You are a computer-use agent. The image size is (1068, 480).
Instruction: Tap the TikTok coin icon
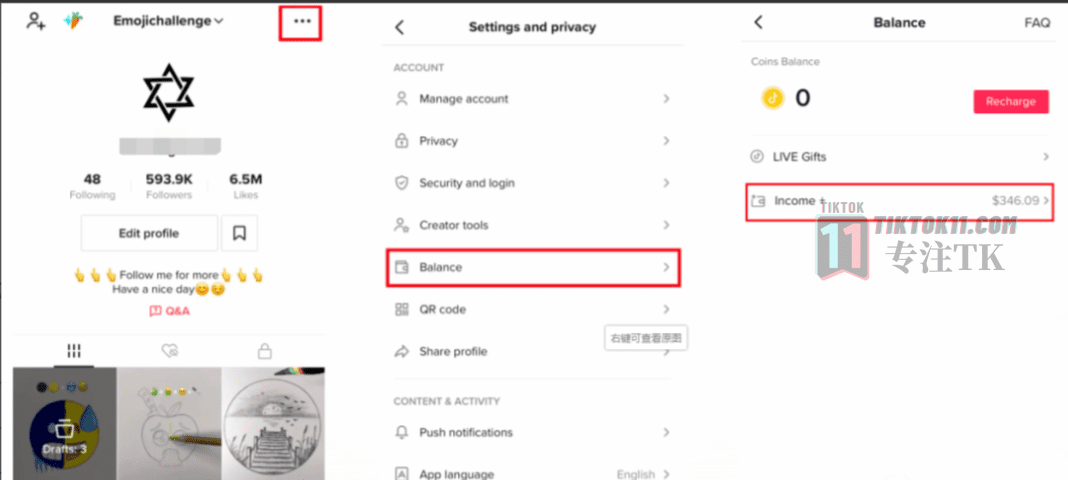click(772, 99)
